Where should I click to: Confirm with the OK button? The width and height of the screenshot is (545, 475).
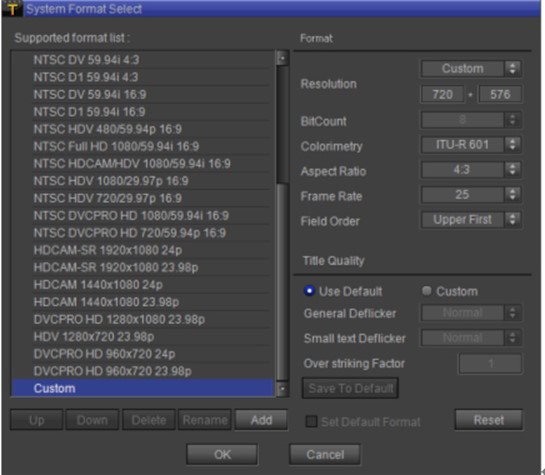click(222, 454)
